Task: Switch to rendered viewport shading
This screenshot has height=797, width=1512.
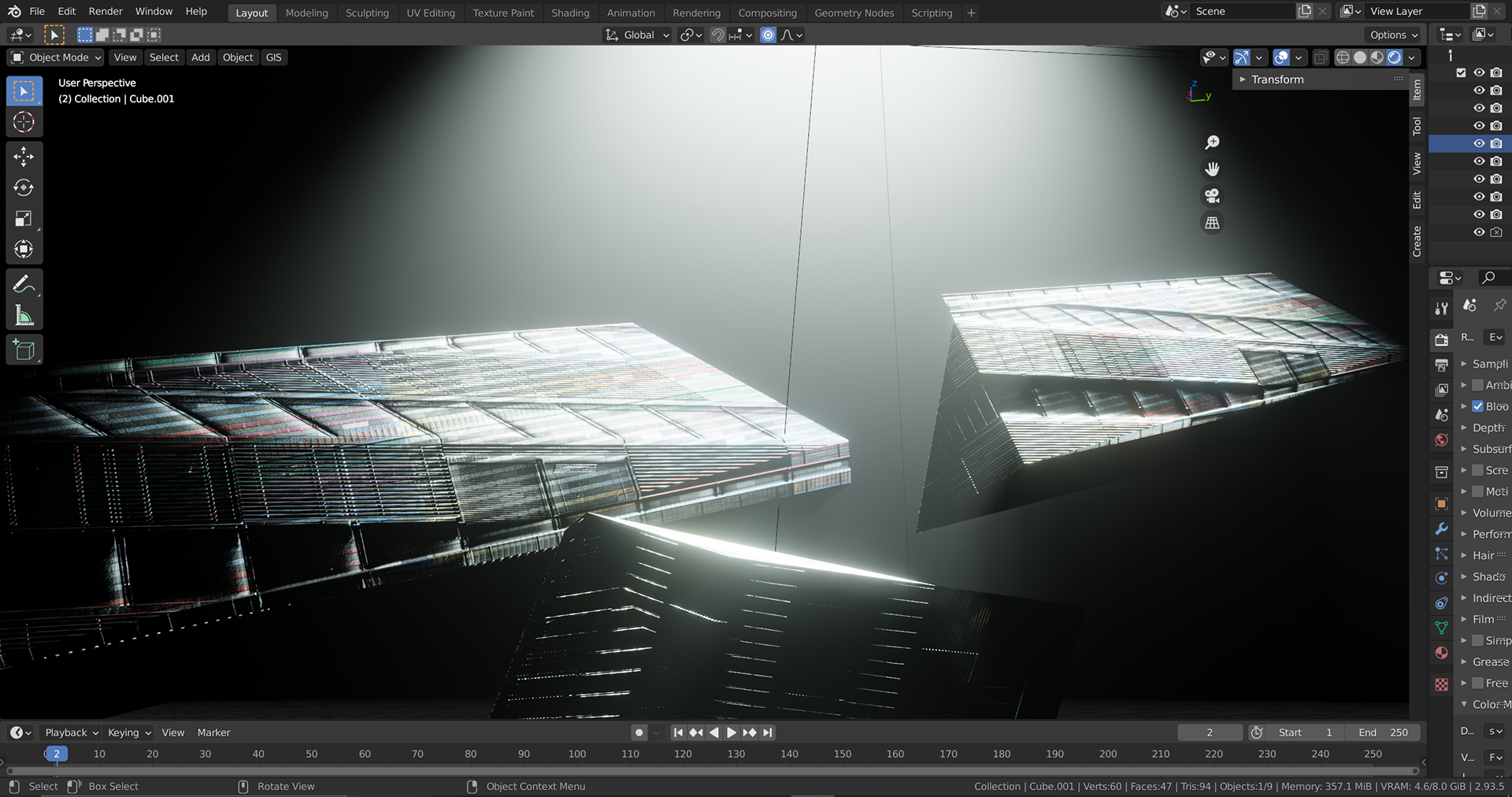Action: [x=1395, y=57]
